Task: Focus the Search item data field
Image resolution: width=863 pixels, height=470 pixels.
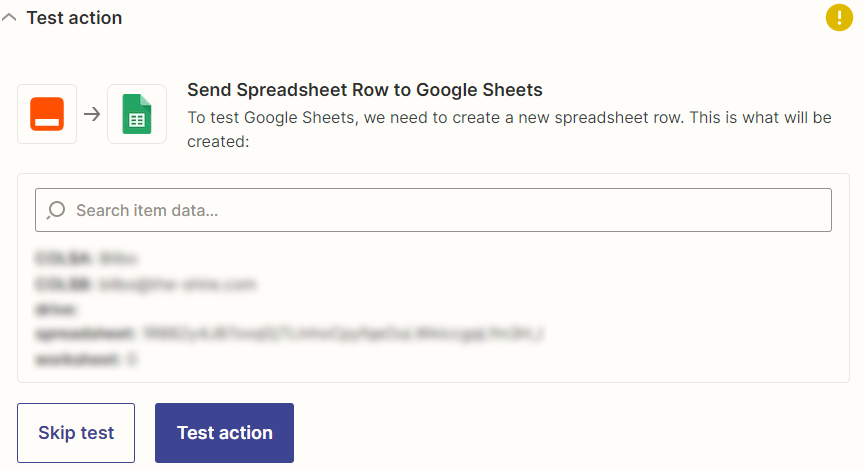Action: pyautogui.click(x=433, y=210)
